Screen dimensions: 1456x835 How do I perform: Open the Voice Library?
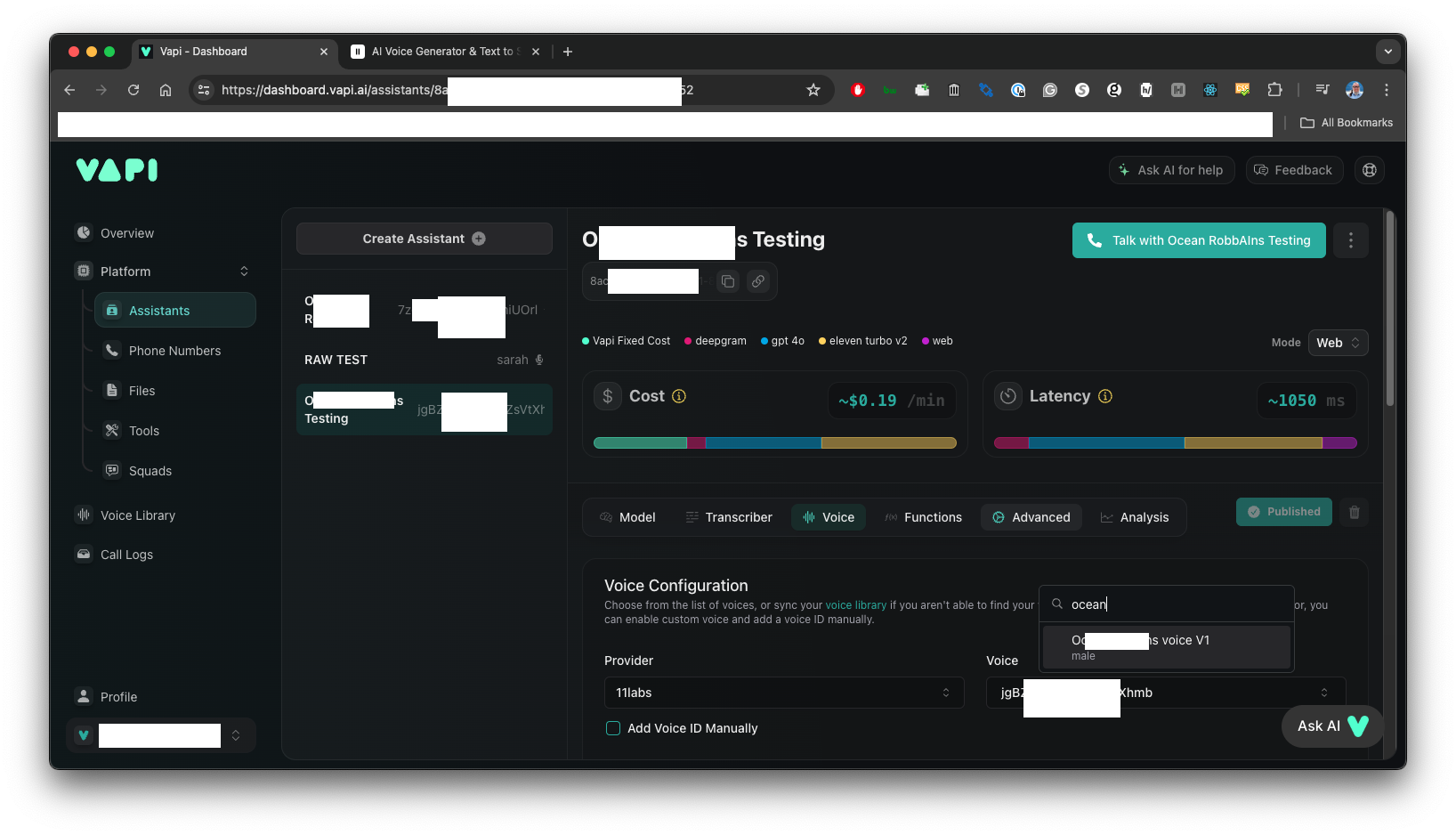(x=137, y=515)
